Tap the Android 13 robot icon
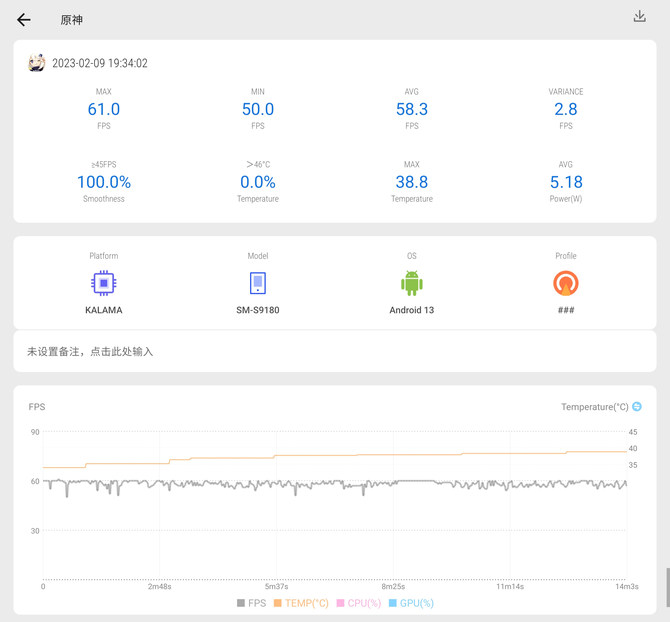 click(x=411, y=283)
